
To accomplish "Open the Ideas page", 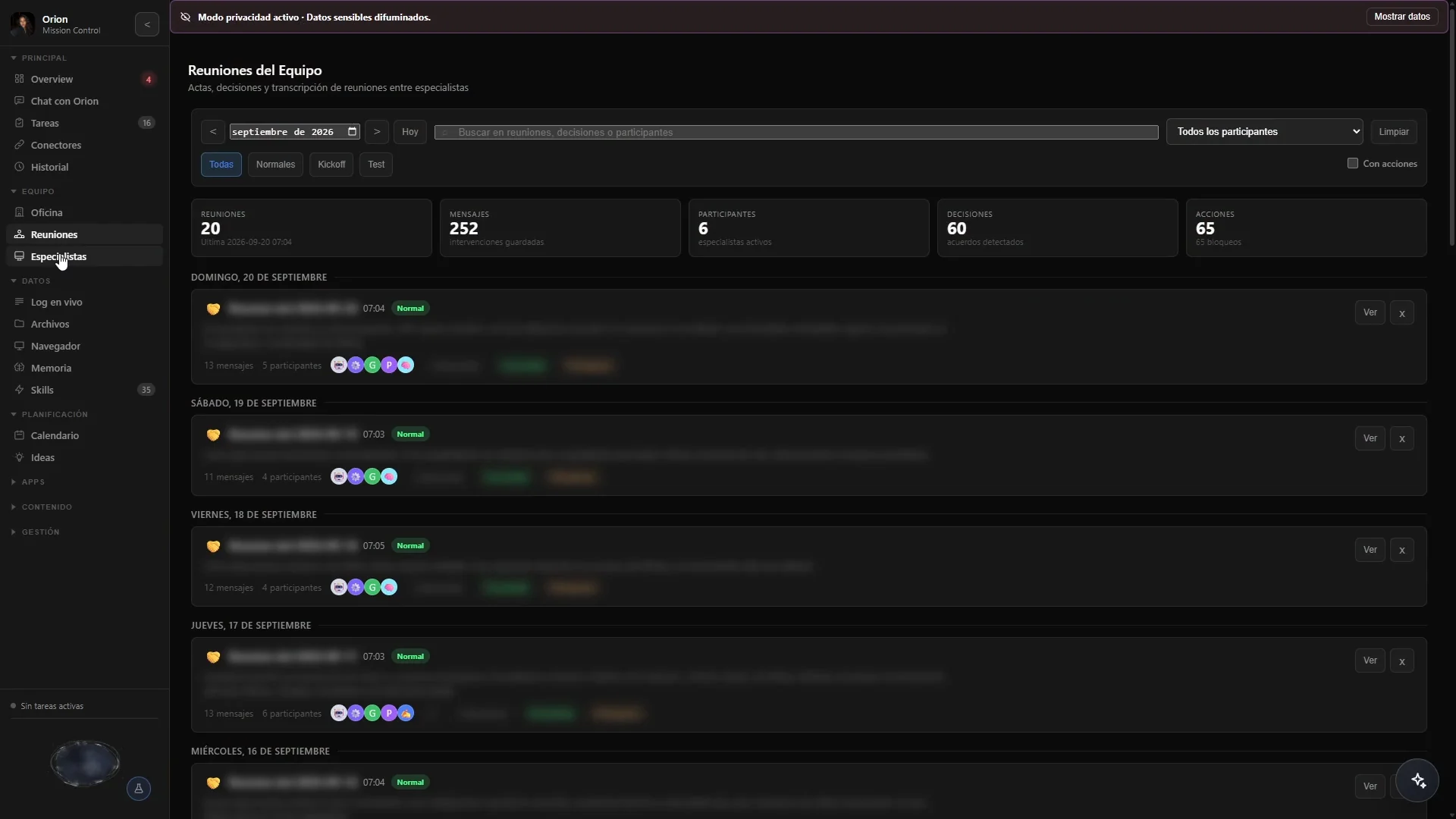I will coord(84,457).
